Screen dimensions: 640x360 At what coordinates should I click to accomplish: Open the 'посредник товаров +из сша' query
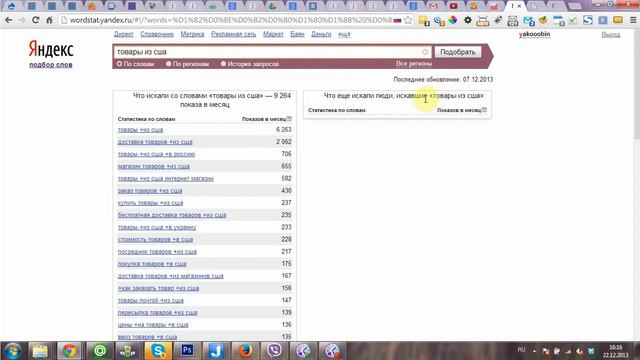click(x=157, y=252)
